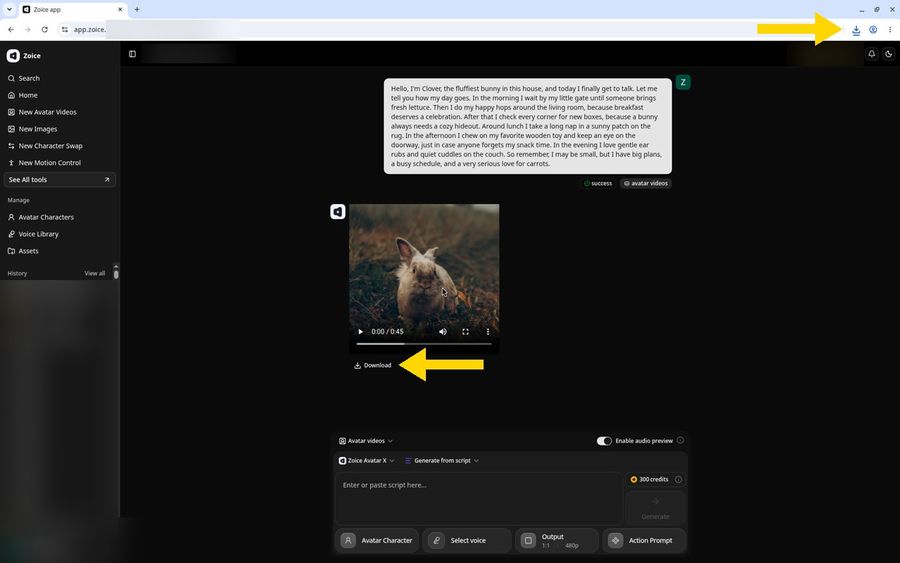Download the generated video
The image size is (900, 563).
(373, 366)
